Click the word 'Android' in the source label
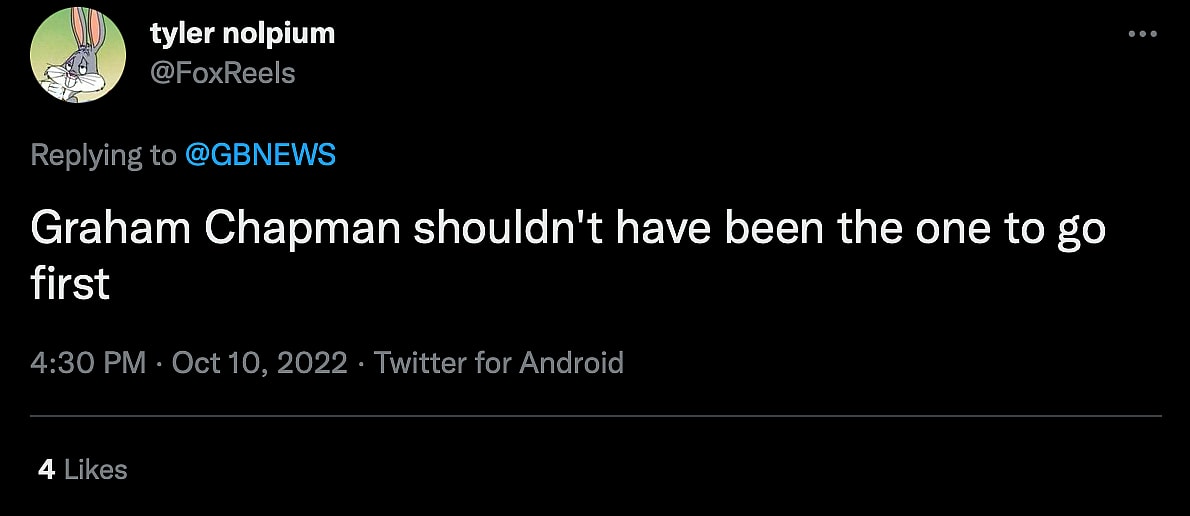Viewport: 1190px width, 516px height. [570, 362]
